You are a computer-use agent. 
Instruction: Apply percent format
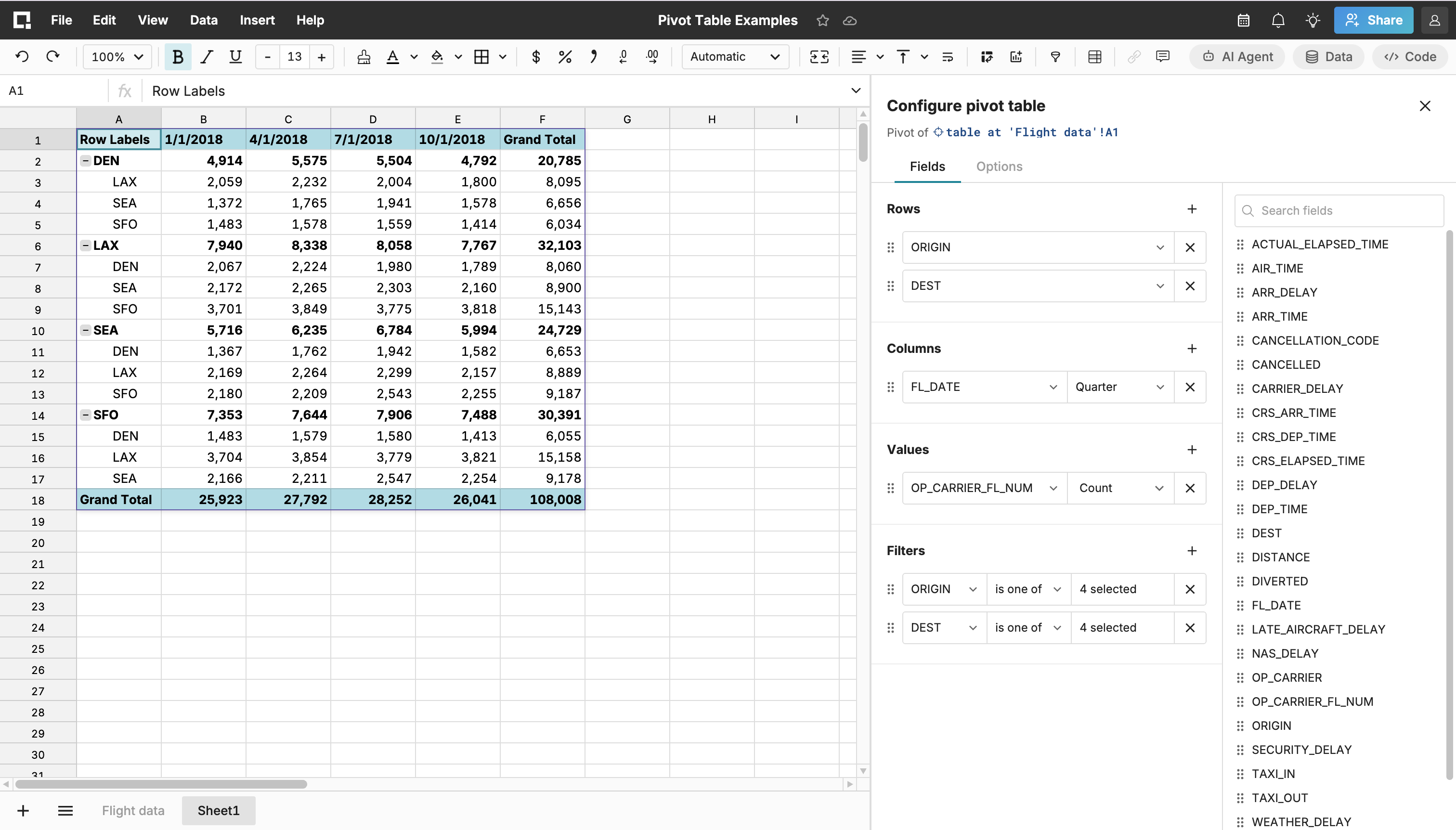pos(565,56)
